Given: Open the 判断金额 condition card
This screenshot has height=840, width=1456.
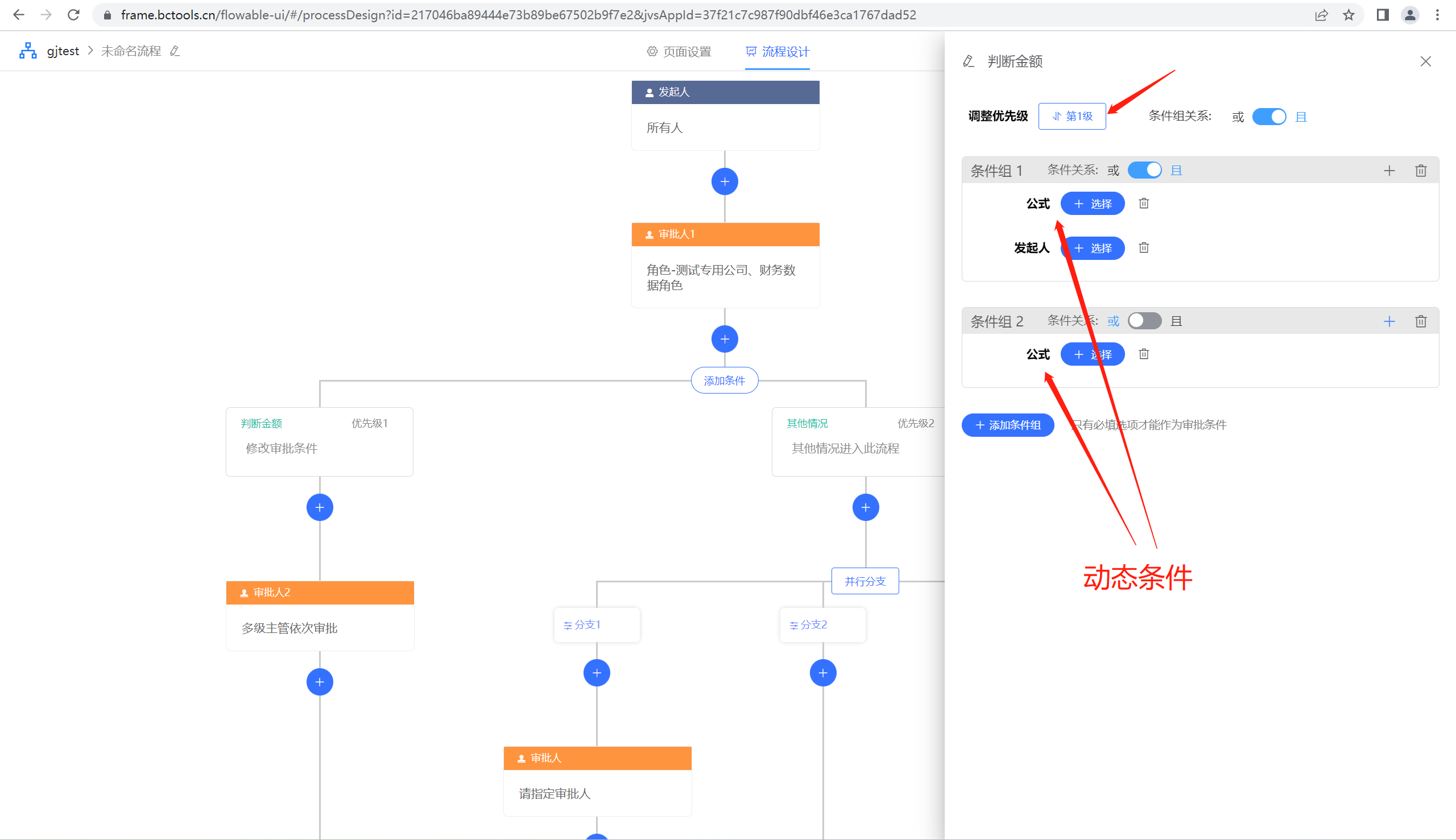Looking at the screenshot, I should [320, 442].
